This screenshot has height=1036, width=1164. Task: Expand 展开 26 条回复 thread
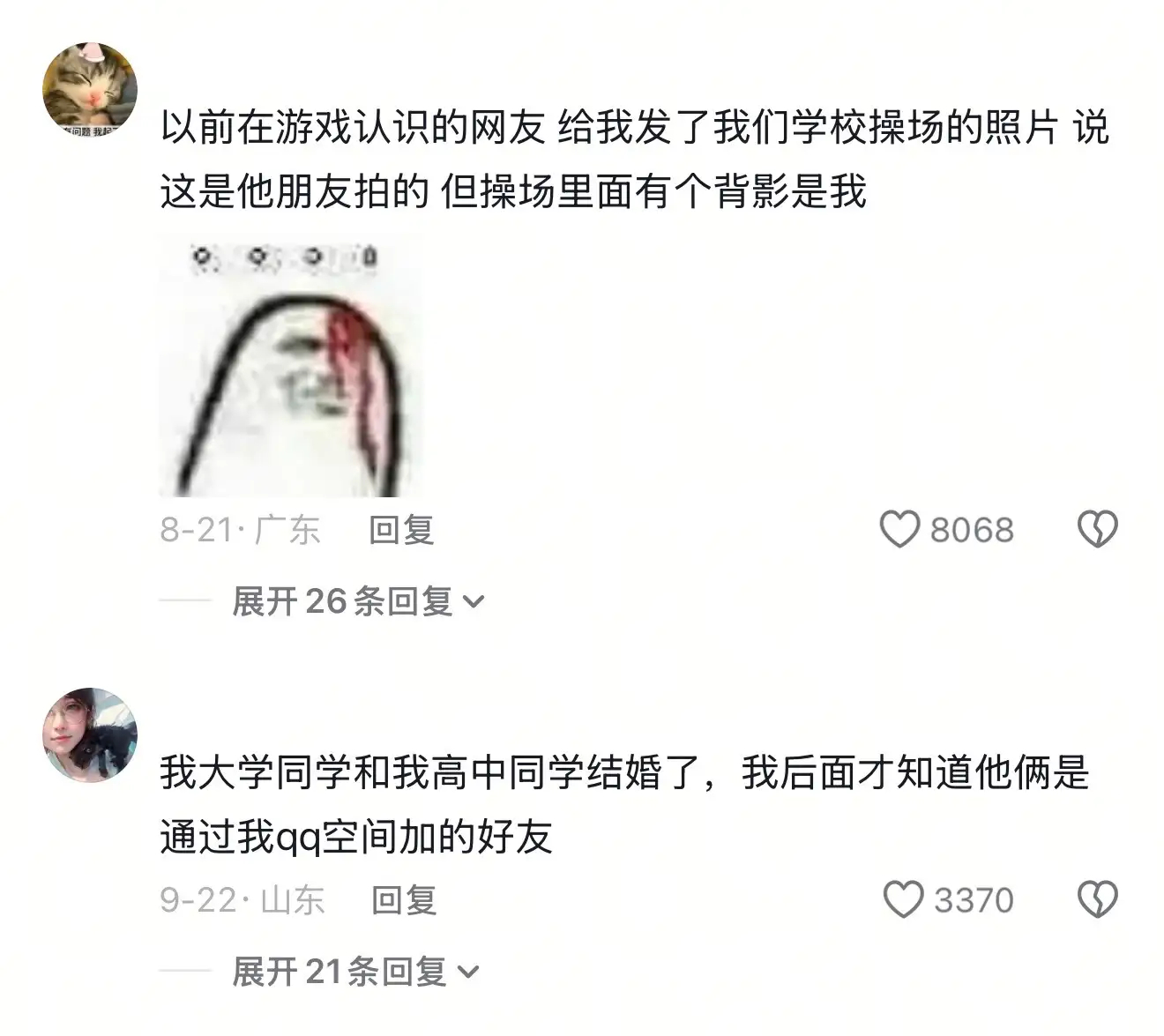coord(358,601)
